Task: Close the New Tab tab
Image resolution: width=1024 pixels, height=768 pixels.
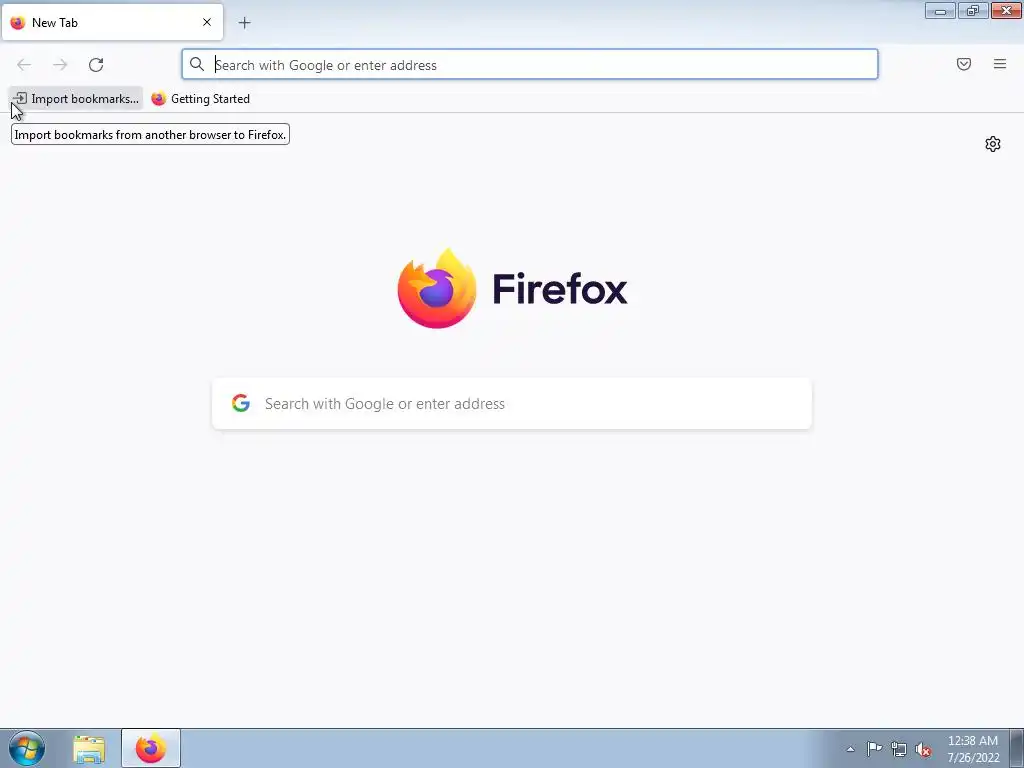Action: [x=206, y=22]
